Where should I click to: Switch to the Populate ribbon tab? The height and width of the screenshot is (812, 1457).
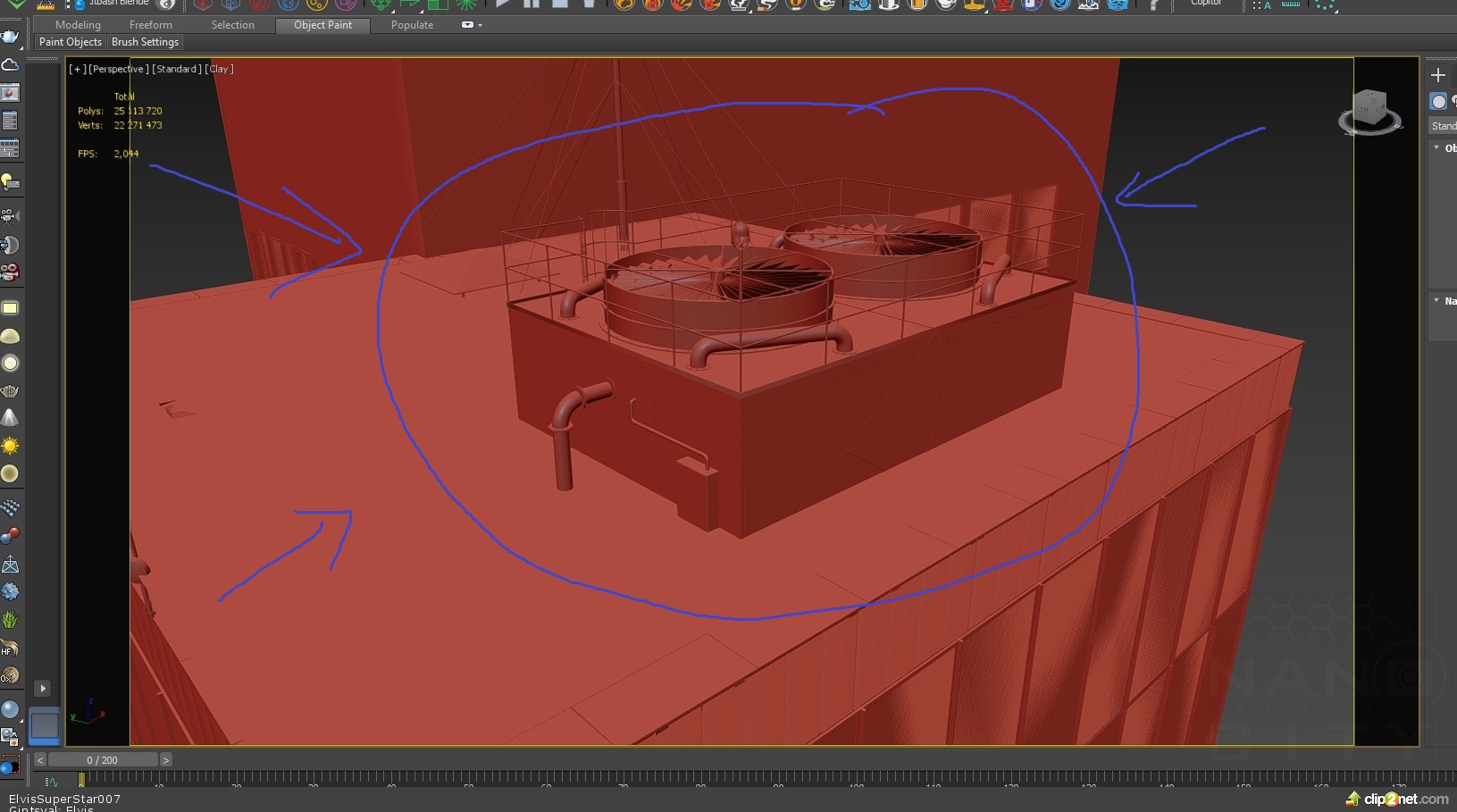click(x=412, y=25)
